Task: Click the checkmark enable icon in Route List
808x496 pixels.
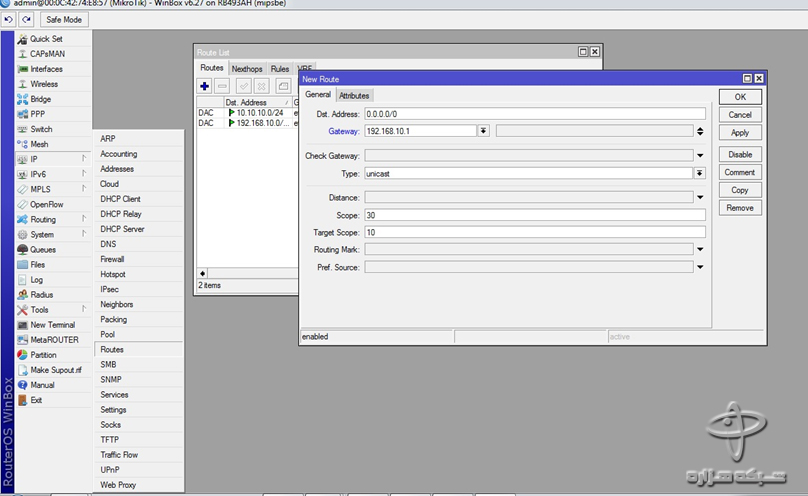Action: pyautogui.click(x=244, y=86)
